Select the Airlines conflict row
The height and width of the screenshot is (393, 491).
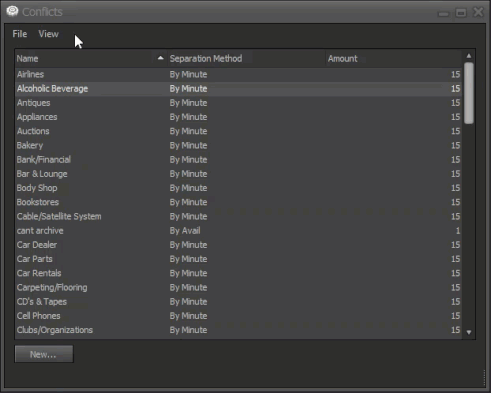coord(238,74)
